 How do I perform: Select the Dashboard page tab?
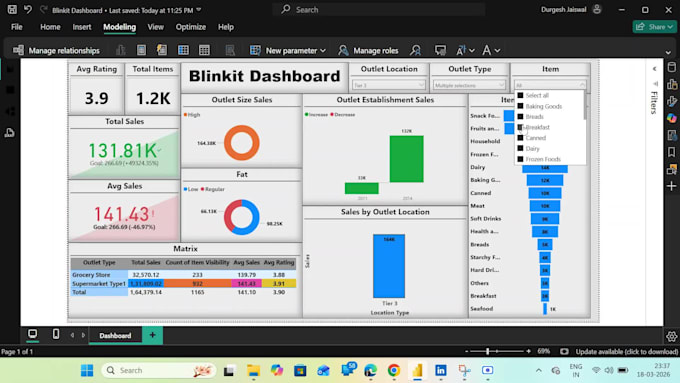(x=115, y=335)
